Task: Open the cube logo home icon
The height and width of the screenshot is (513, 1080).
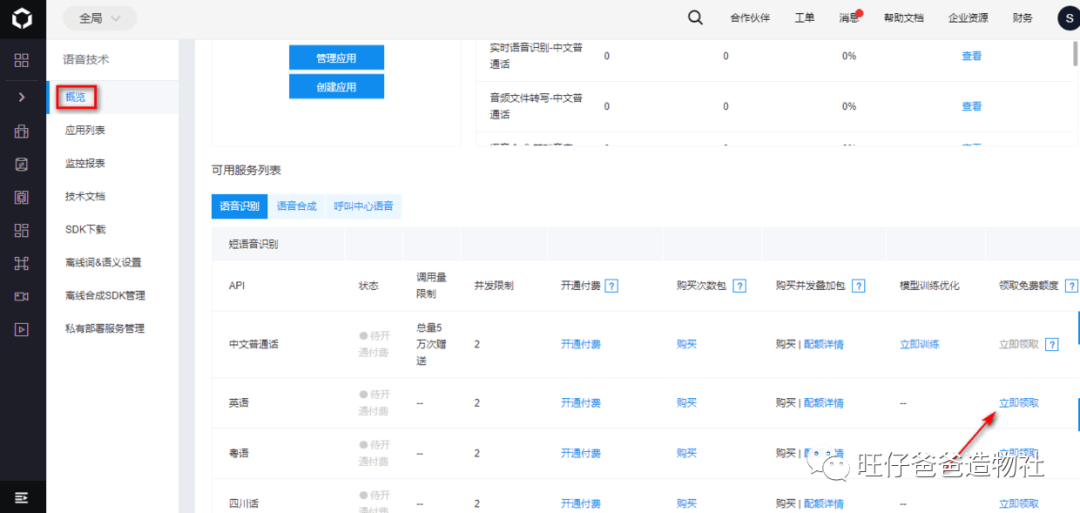Action: coord(22,19)
